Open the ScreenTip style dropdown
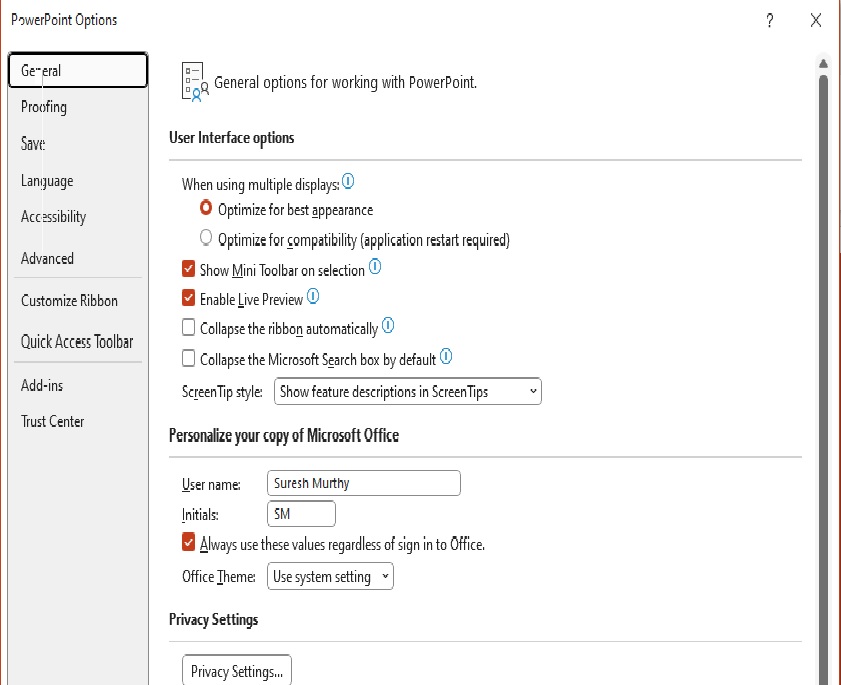 pyautogui.click(x=408, y=392)
